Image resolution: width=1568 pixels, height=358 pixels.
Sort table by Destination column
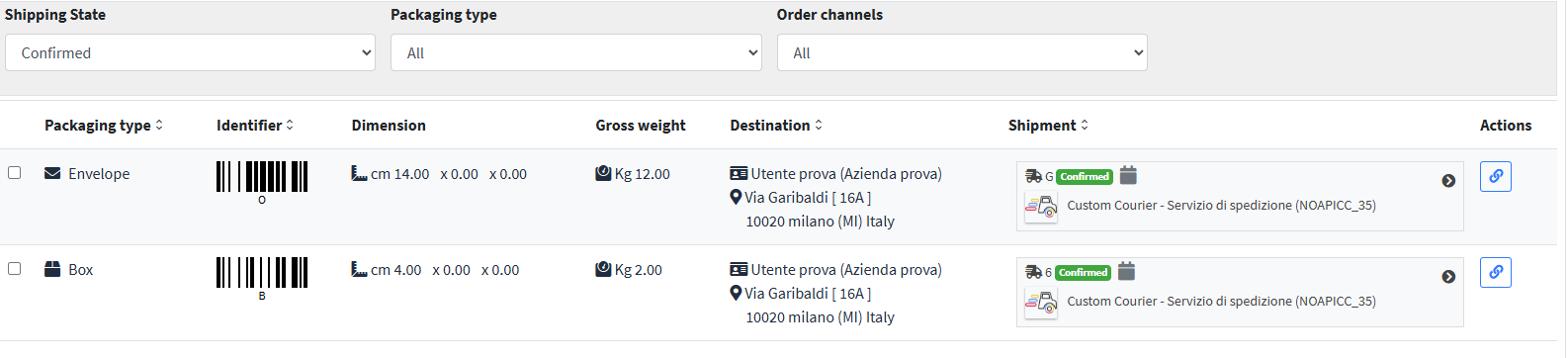pyautogui.click(x=776, y=126)
